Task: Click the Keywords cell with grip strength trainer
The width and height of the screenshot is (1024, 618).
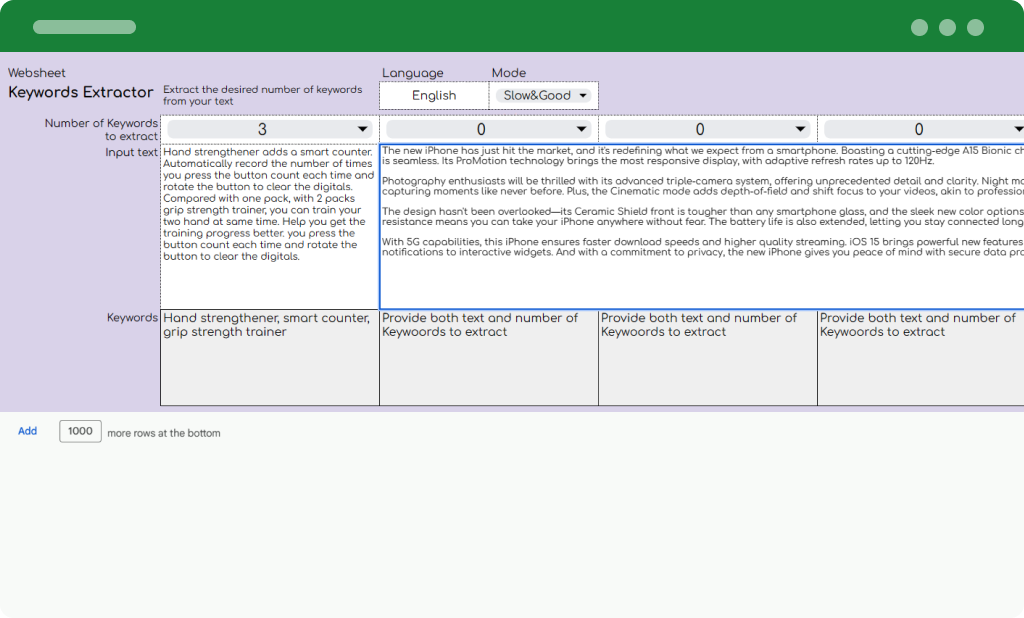Action: pyautogui.click(x=268, y=355)
